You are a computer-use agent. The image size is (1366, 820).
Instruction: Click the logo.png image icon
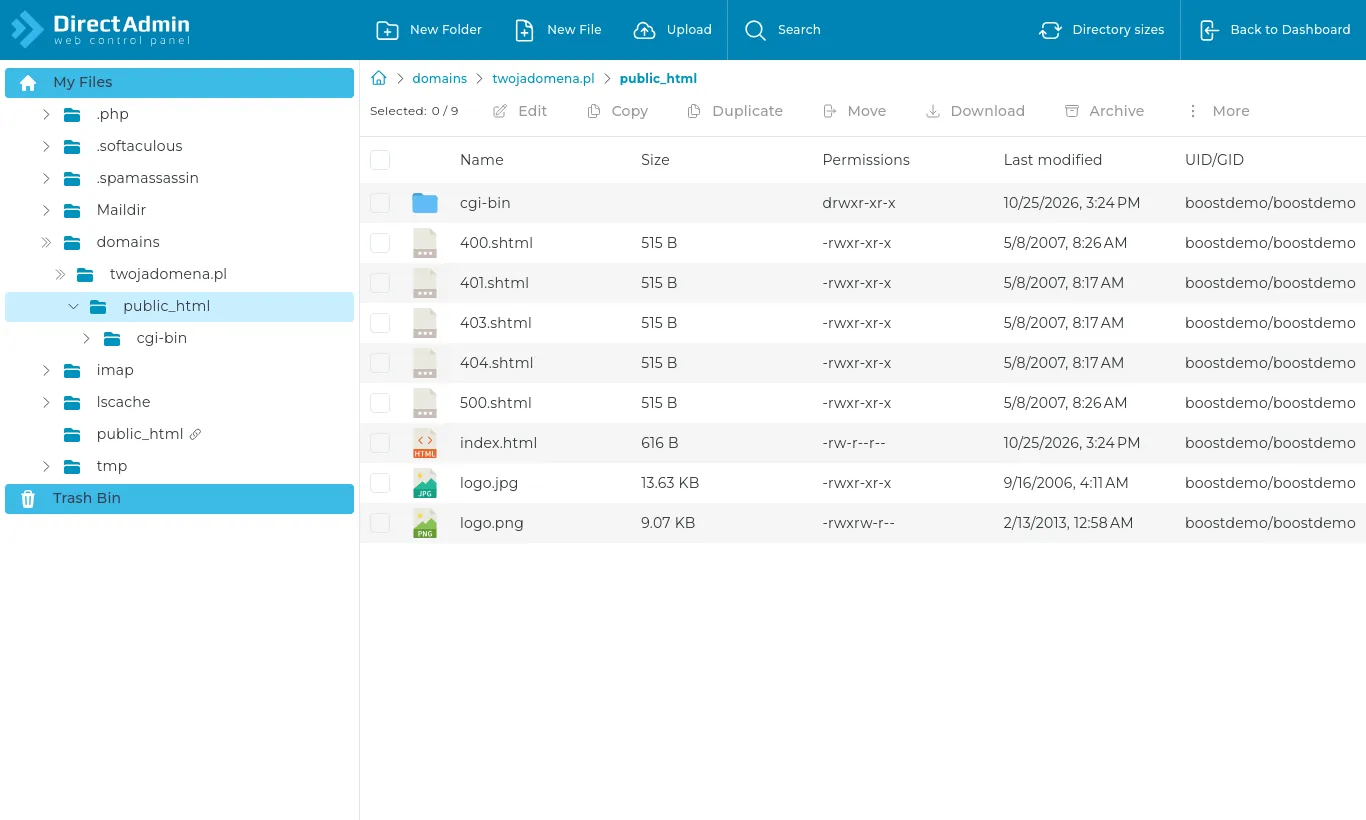425,523
